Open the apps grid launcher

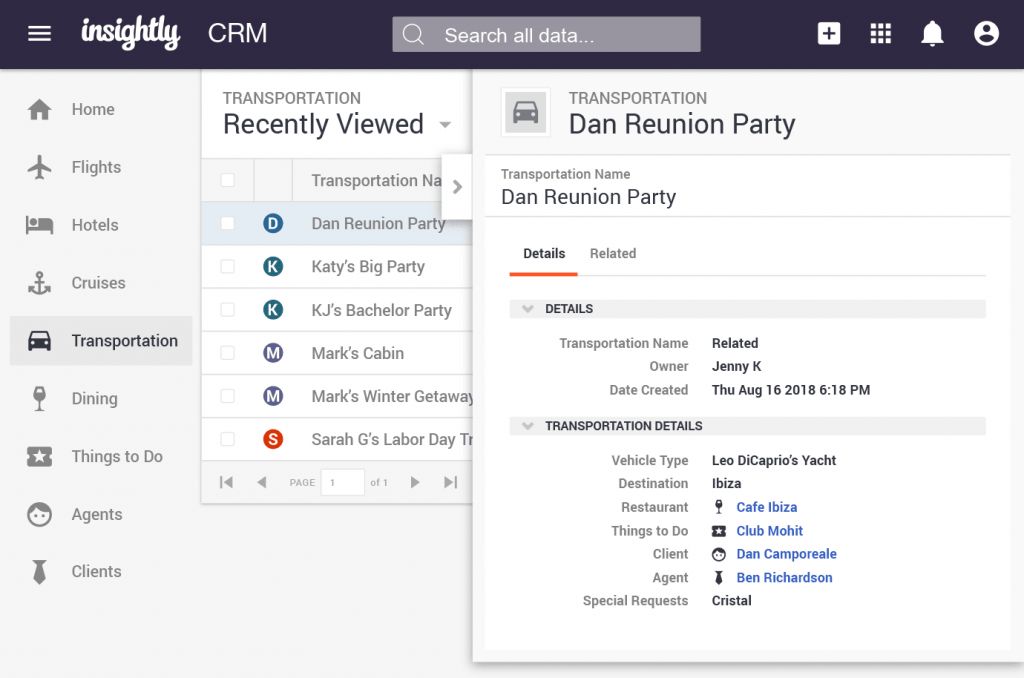click(880, 34)
